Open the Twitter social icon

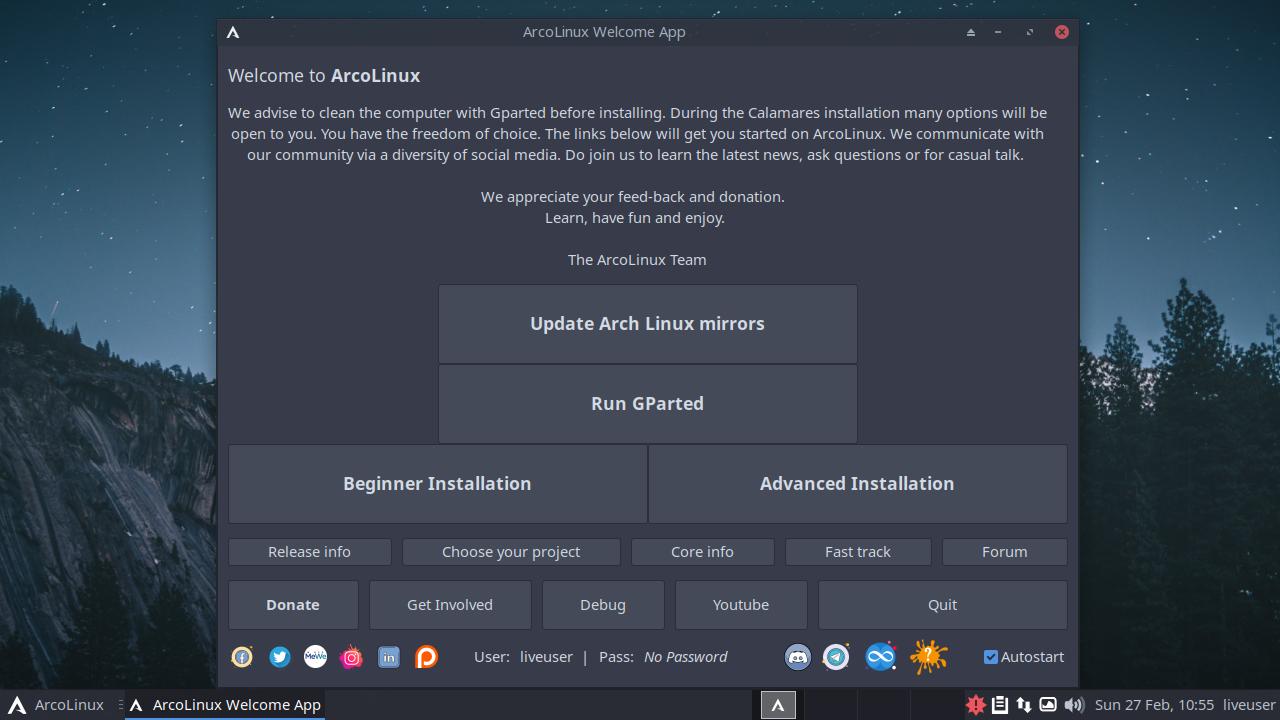(279, 657)
